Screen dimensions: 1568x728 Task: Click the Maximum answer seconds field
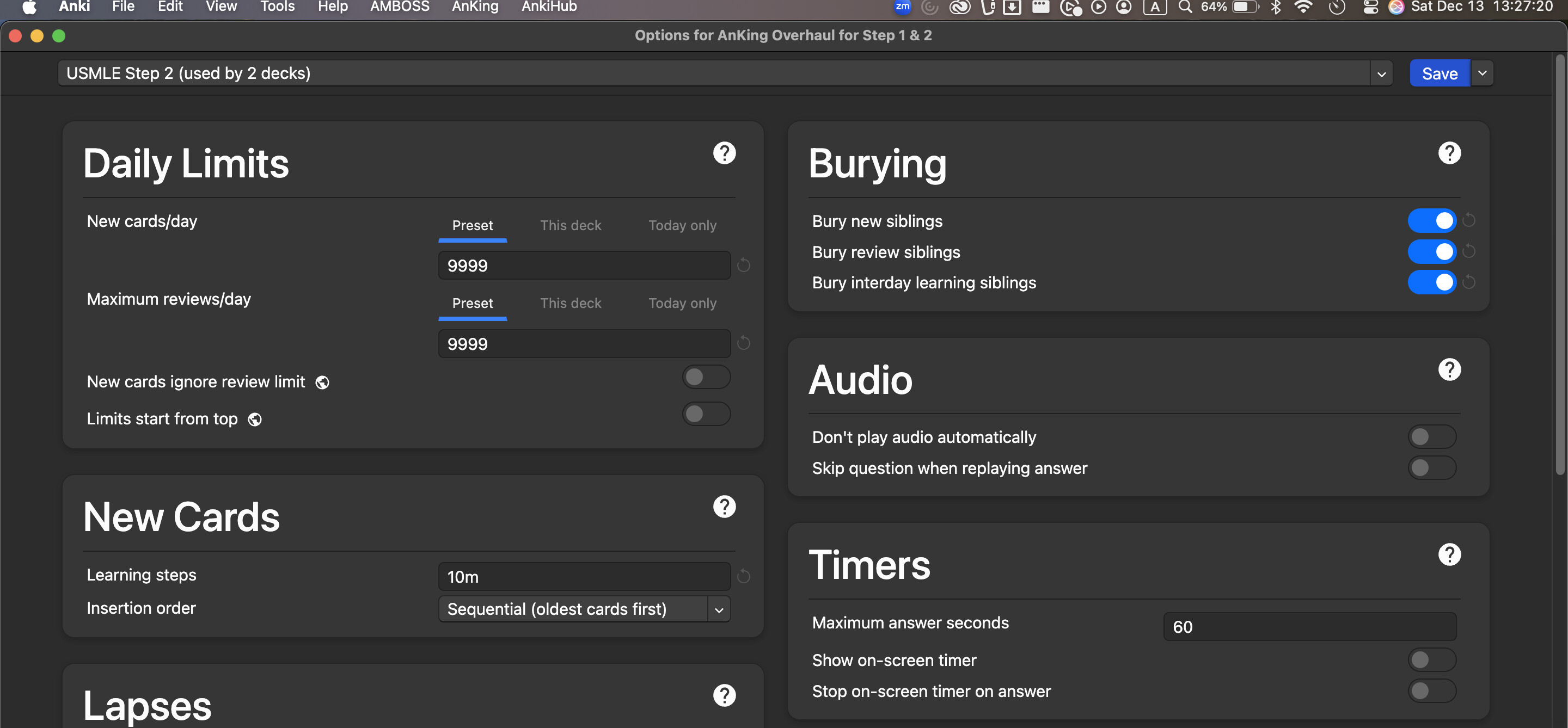click(1309, 627)
